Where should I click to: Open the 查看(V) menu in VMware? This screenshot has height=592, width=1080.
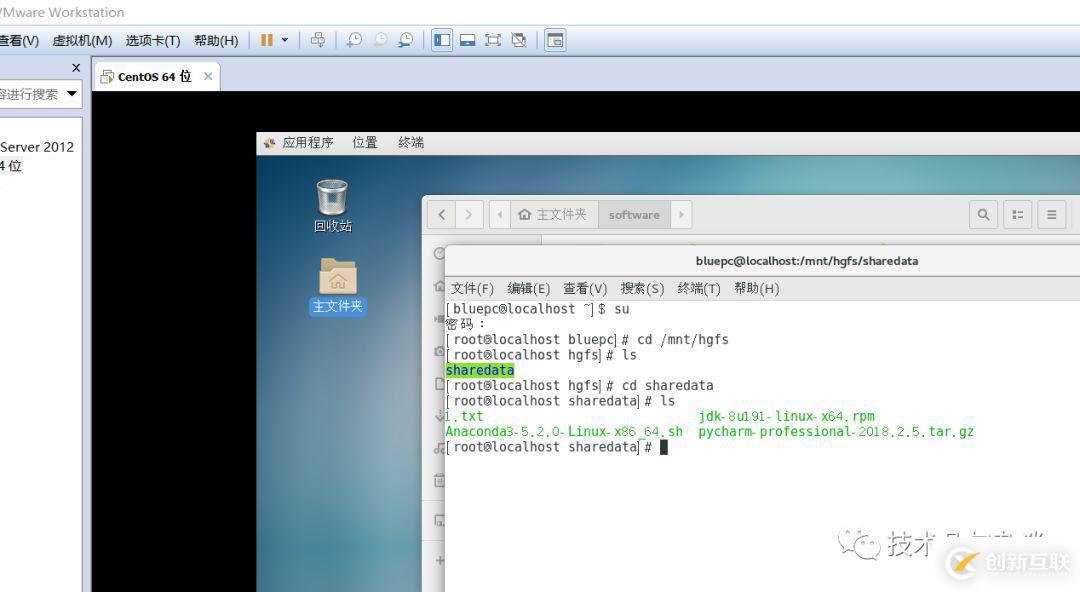19,41
